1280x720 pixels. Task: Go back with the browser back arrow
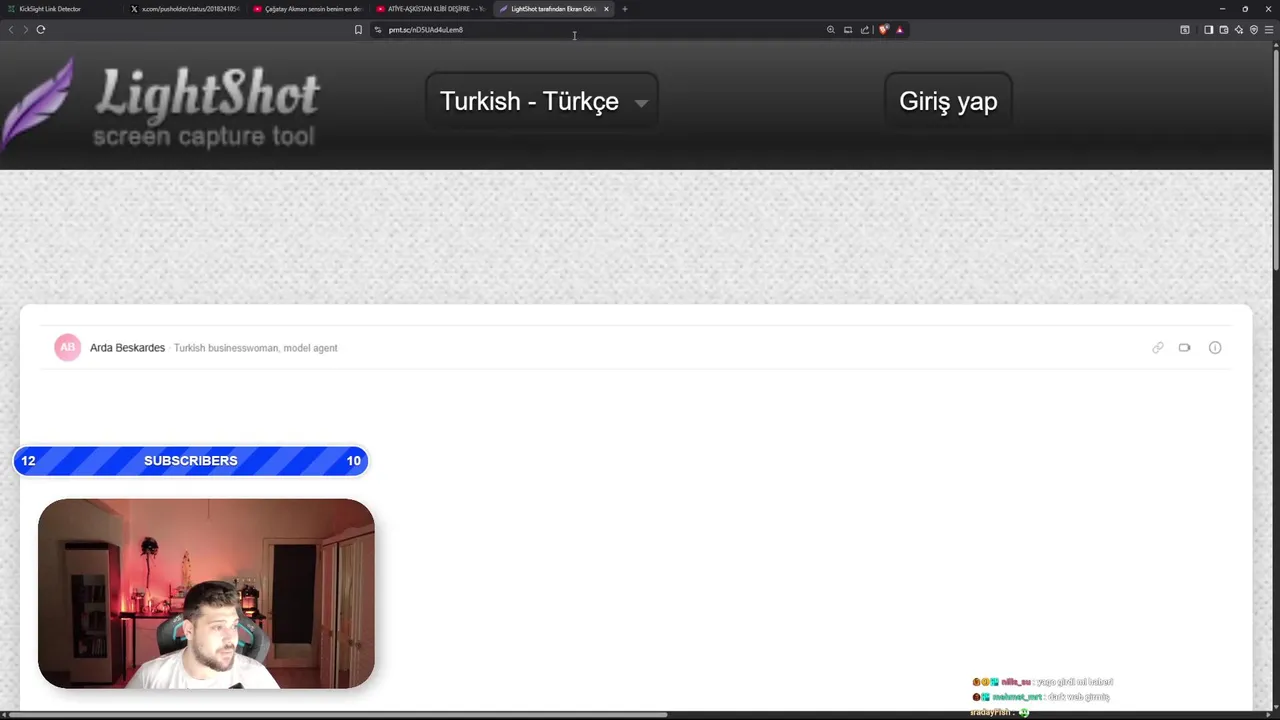pos(11,30)
